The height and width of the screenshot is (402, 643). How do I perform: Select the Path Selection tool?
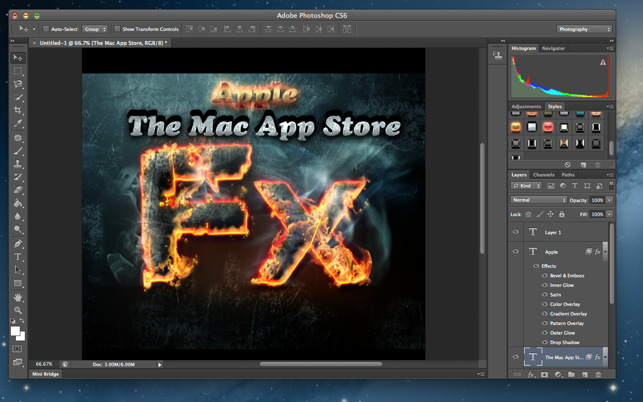[x=18, y=270]
